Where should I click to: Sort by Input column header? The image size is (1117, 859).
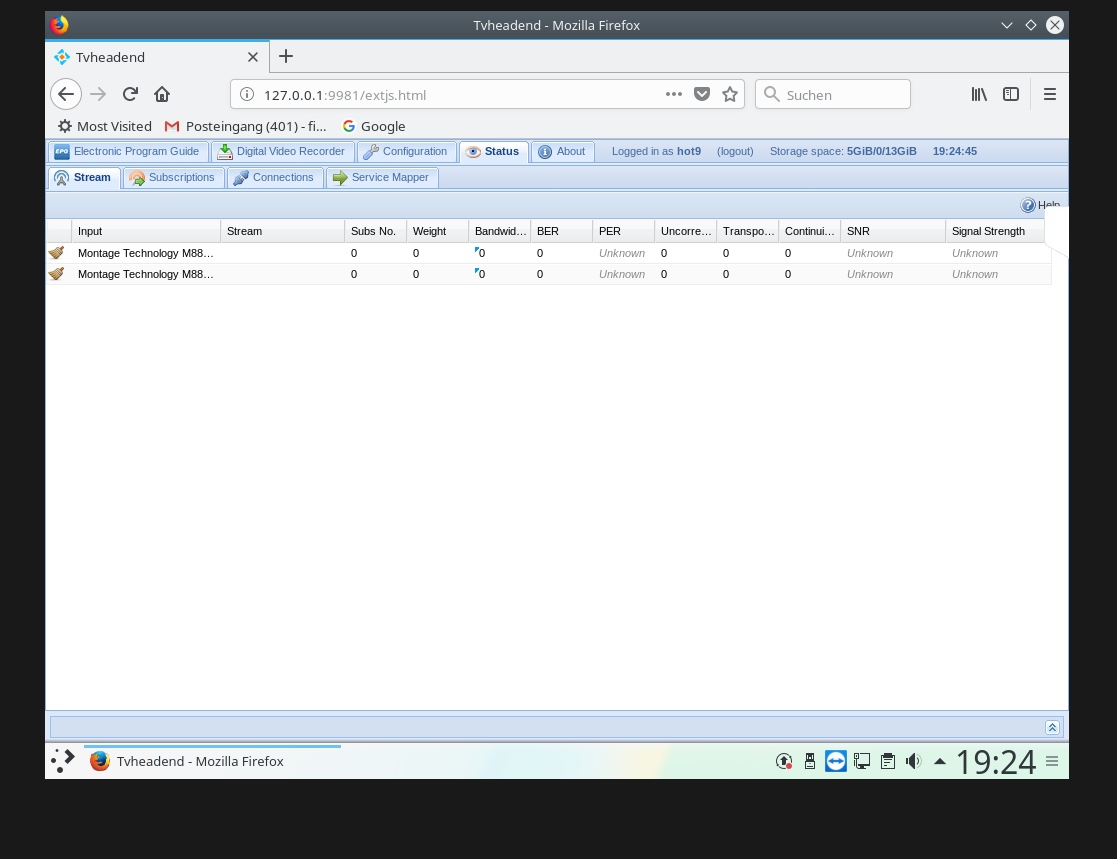click(146, 231)
